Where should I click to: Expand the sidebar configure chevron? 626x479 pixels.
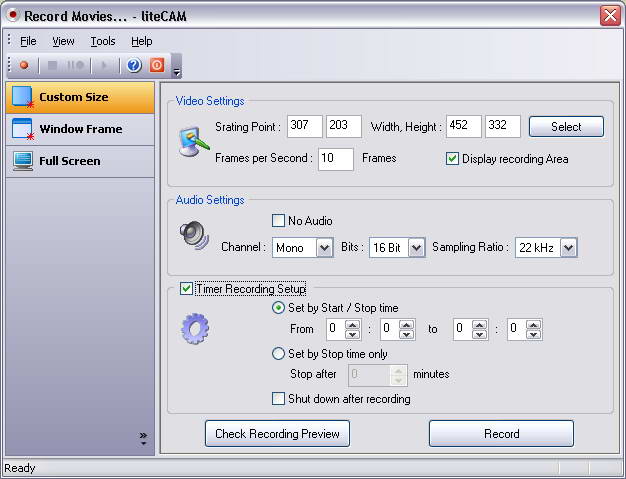(143, 438)
